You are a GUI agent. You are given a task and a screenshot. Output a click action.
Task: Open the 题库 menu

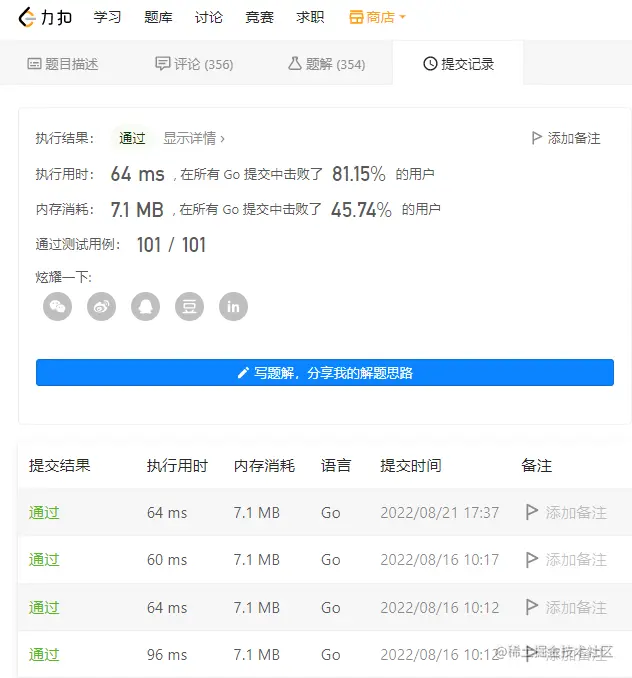coord(158,17)
